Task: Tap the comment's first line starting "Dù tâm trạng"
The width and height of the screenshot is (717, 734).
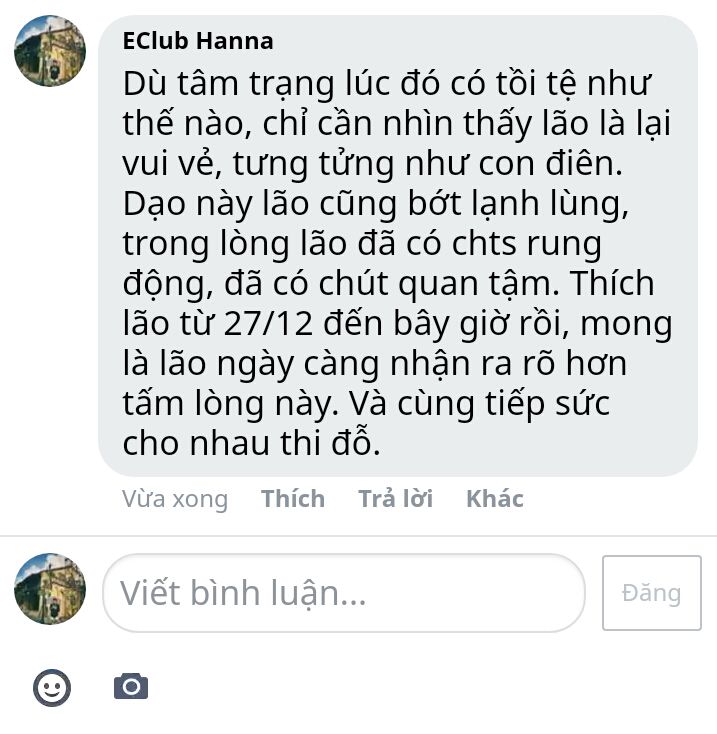Action: pos(387,84)
